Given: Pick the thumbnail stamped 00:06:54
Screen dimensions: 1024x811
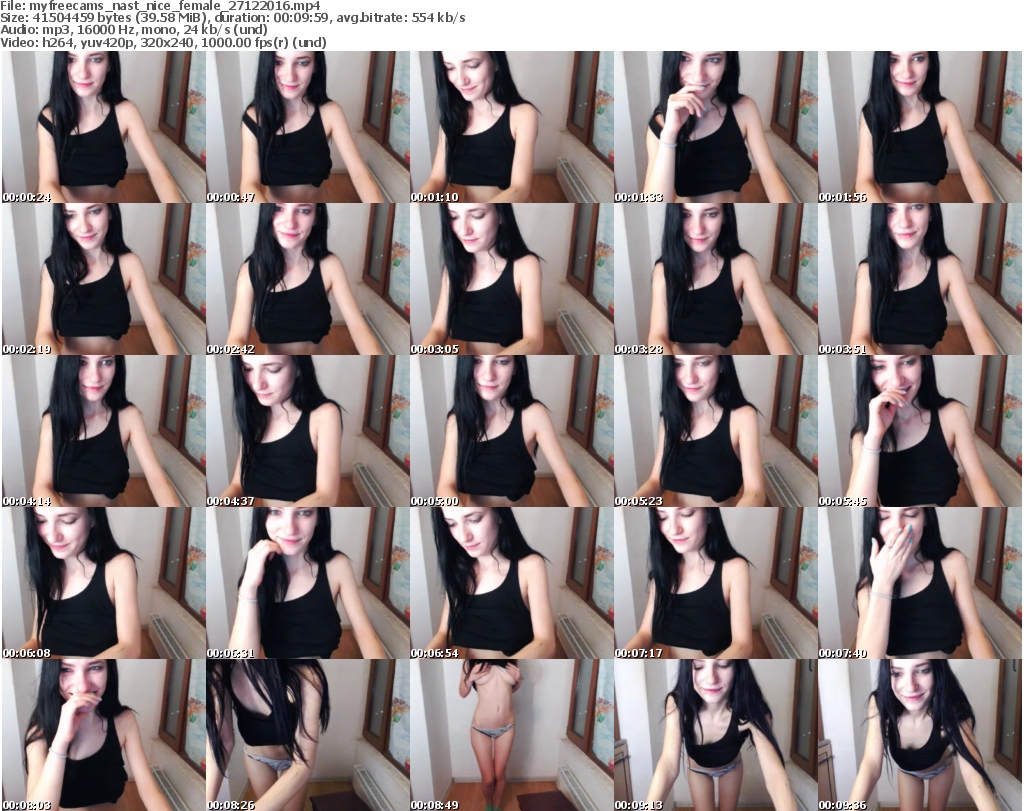Looking at the screenshot, I should 511,583.
